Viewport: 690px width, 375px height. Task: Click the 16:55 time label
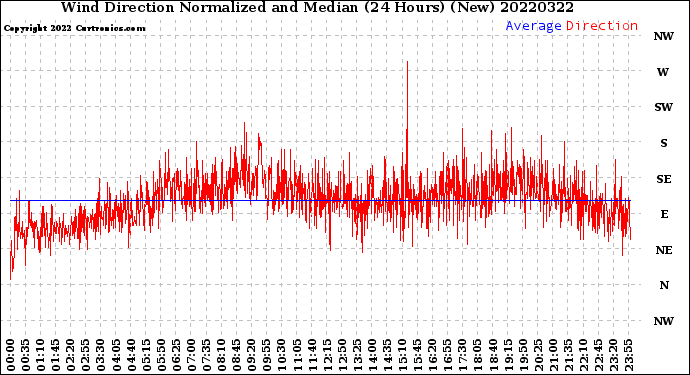click(447, 355)
